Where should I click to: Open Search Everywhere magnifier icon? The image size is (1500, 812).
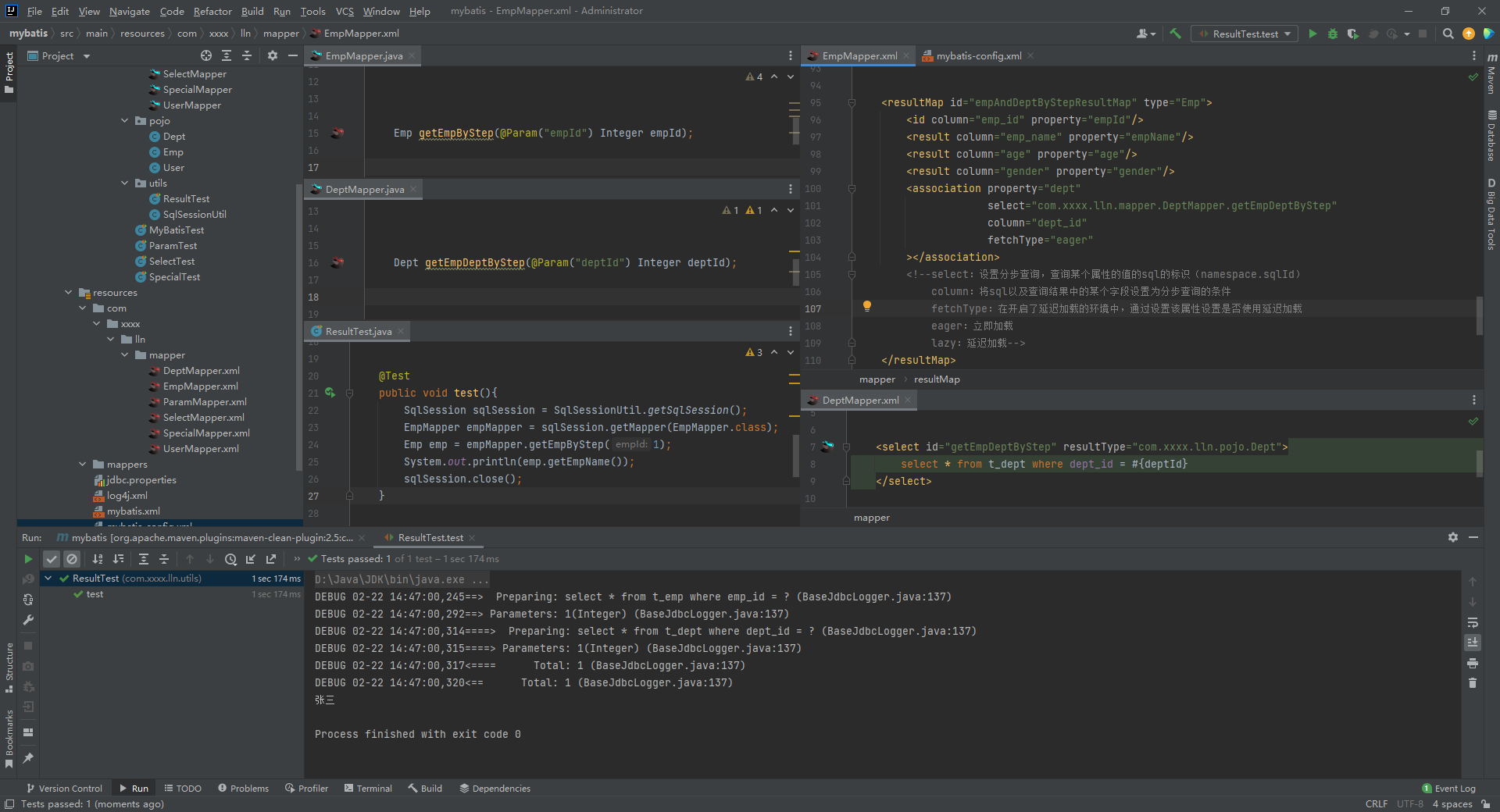(1448, 34)
